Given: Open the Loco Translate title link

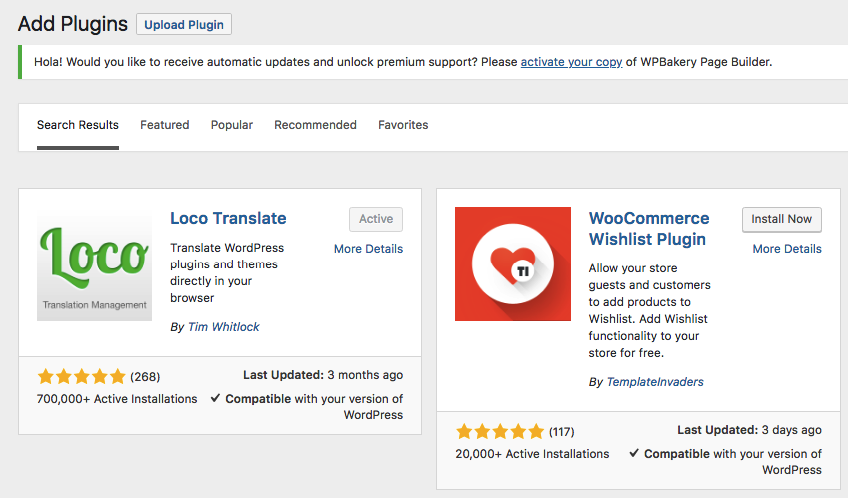Looking at the screenshot, I should (228, 218).
